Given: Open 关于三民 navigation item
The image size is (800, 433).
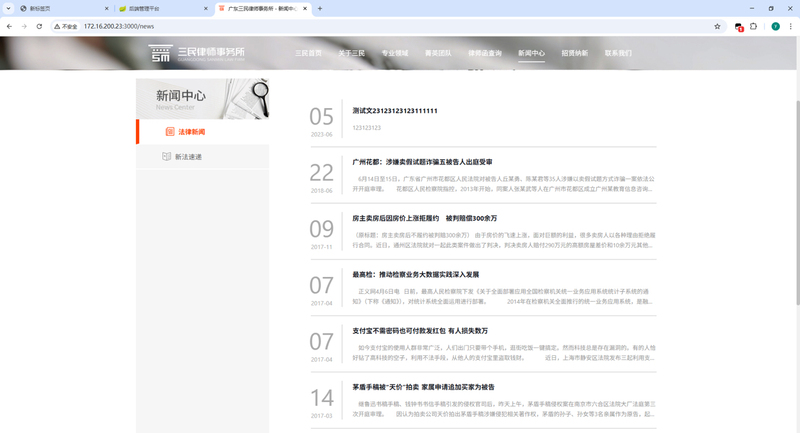Looking at the screenshot, I should click(352, 53).
